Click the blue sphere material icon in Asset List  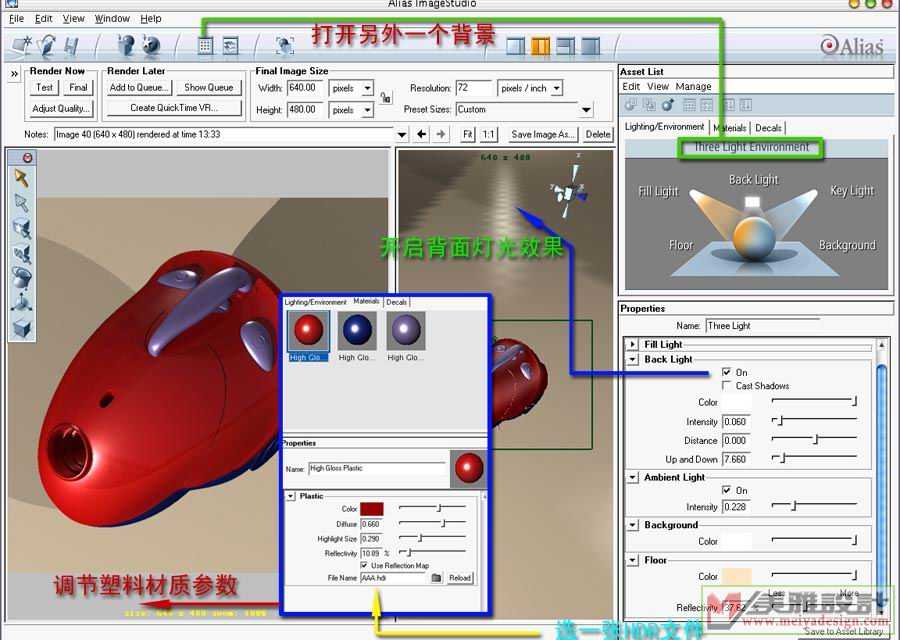pos(668,105)
